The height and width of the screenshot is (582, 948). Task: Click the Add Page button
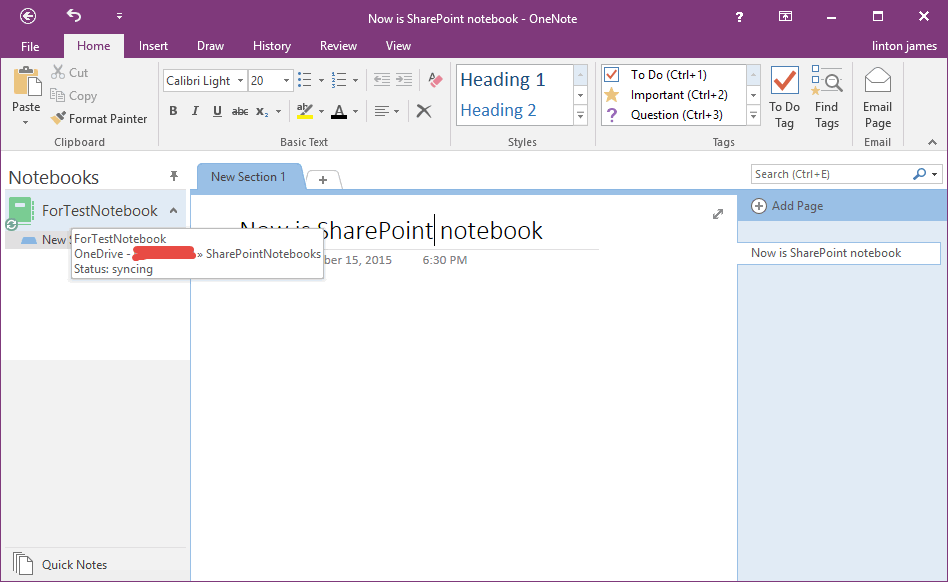pyautogui.click(x=787, y=206)
